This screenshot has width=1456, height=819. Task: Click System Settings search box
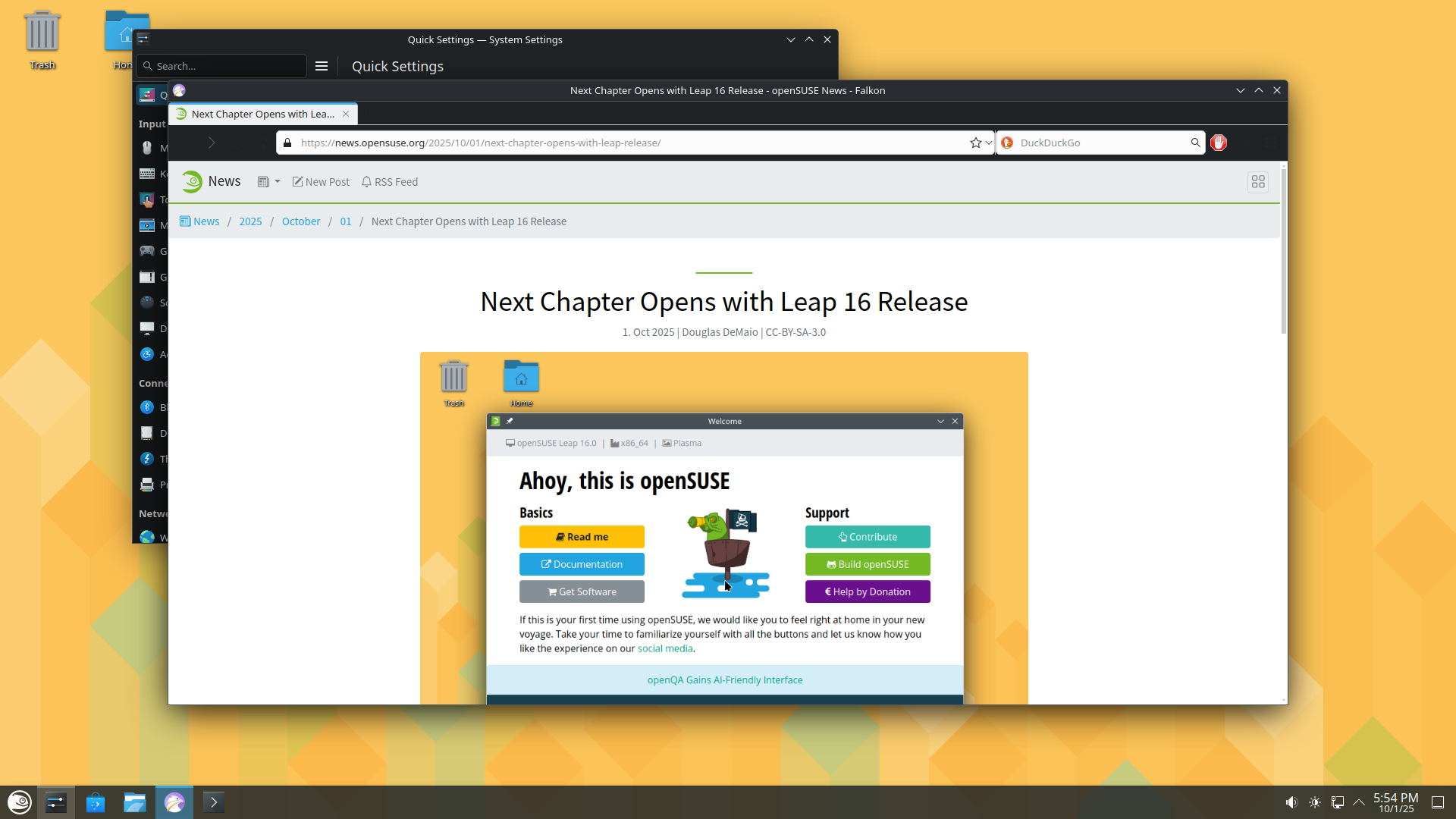221,66
